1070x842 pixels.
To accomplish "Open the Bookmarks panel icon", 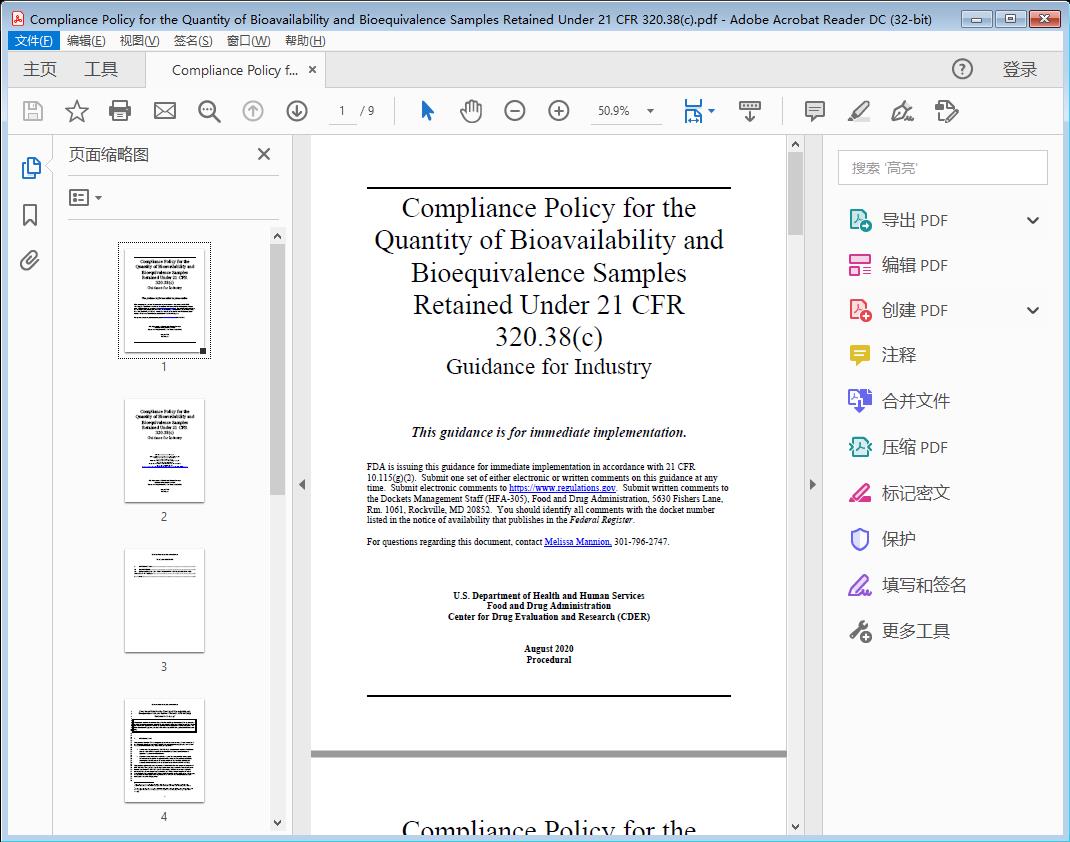I will pos(30,215).
